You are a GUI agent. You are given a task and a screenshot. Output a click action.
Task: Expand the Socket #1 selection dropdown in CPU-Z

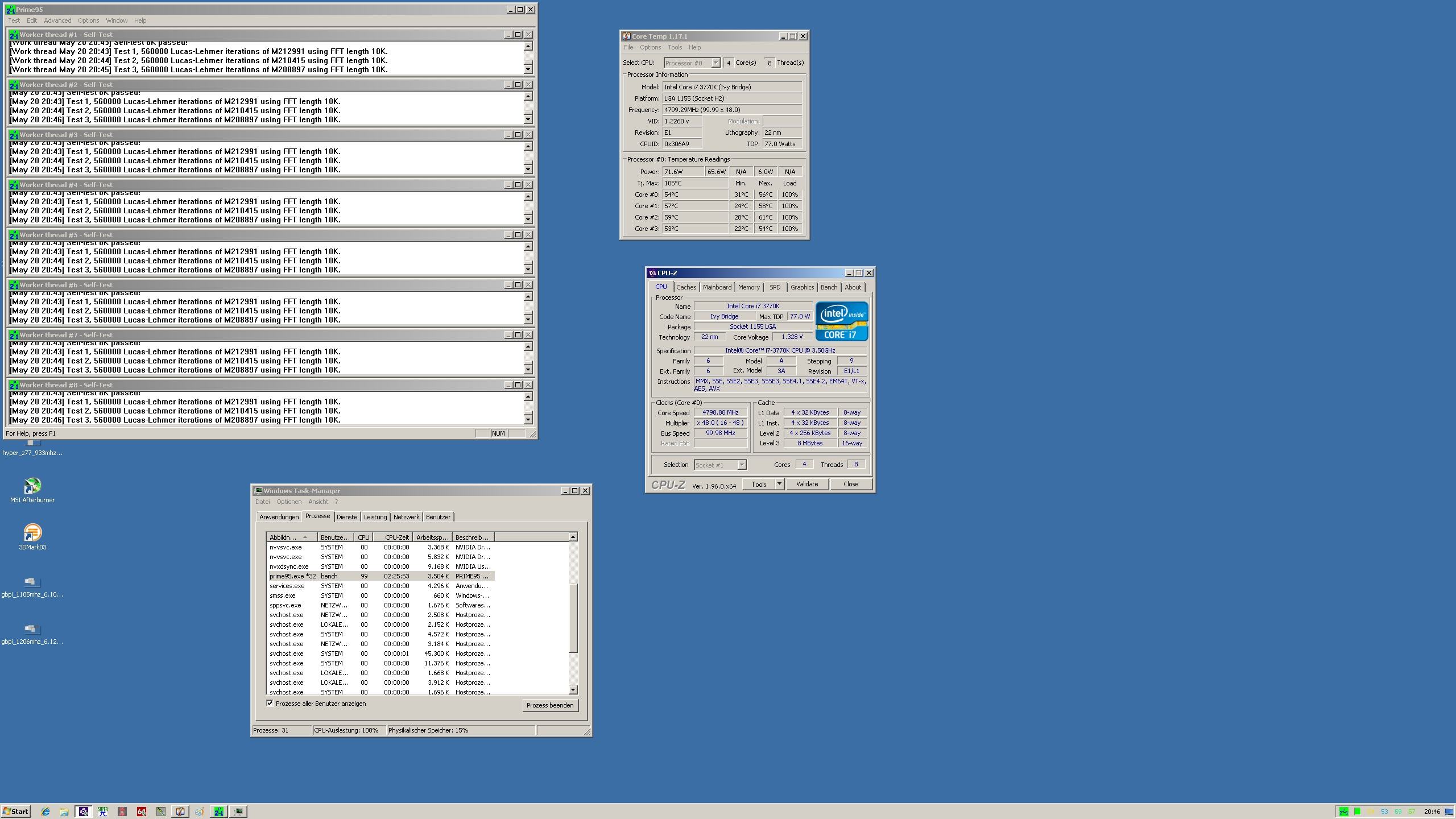click(x=742, y=465)
